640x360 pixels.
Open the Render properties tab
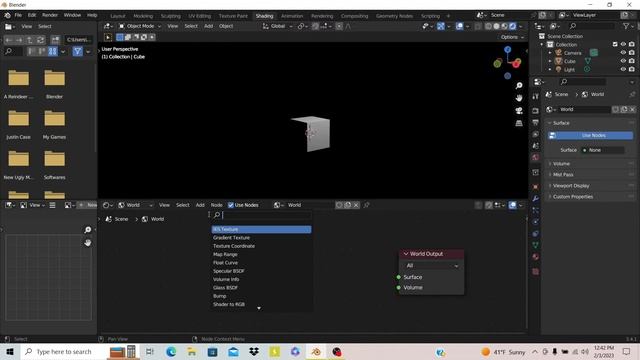point(536,111)
